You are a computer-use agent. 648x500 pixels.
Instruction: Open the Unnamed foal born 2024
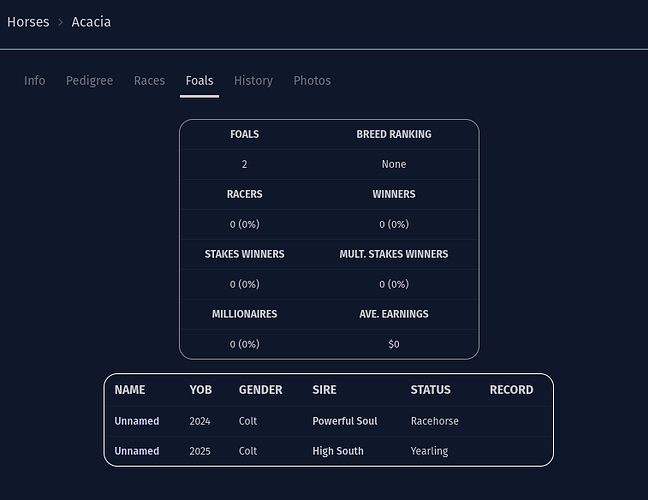point(137,421)
